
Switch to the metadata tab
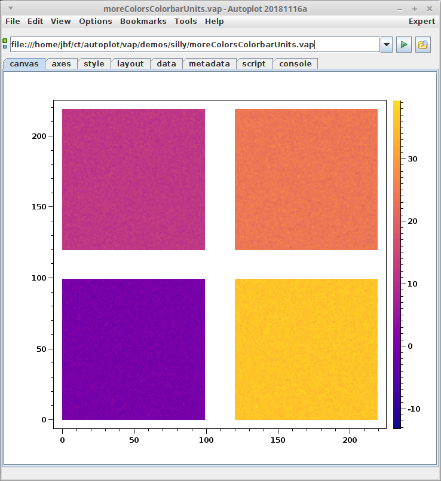tap(209, 64)
